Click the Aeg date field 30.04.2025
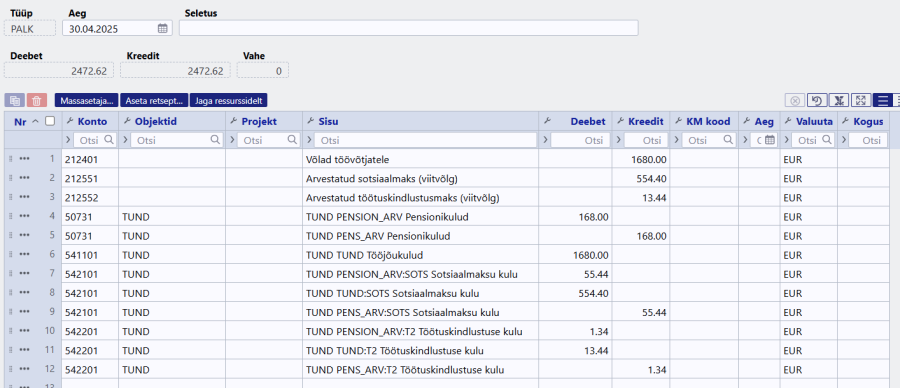The width and height of the screenshot is (900, 388). point(118,28)
